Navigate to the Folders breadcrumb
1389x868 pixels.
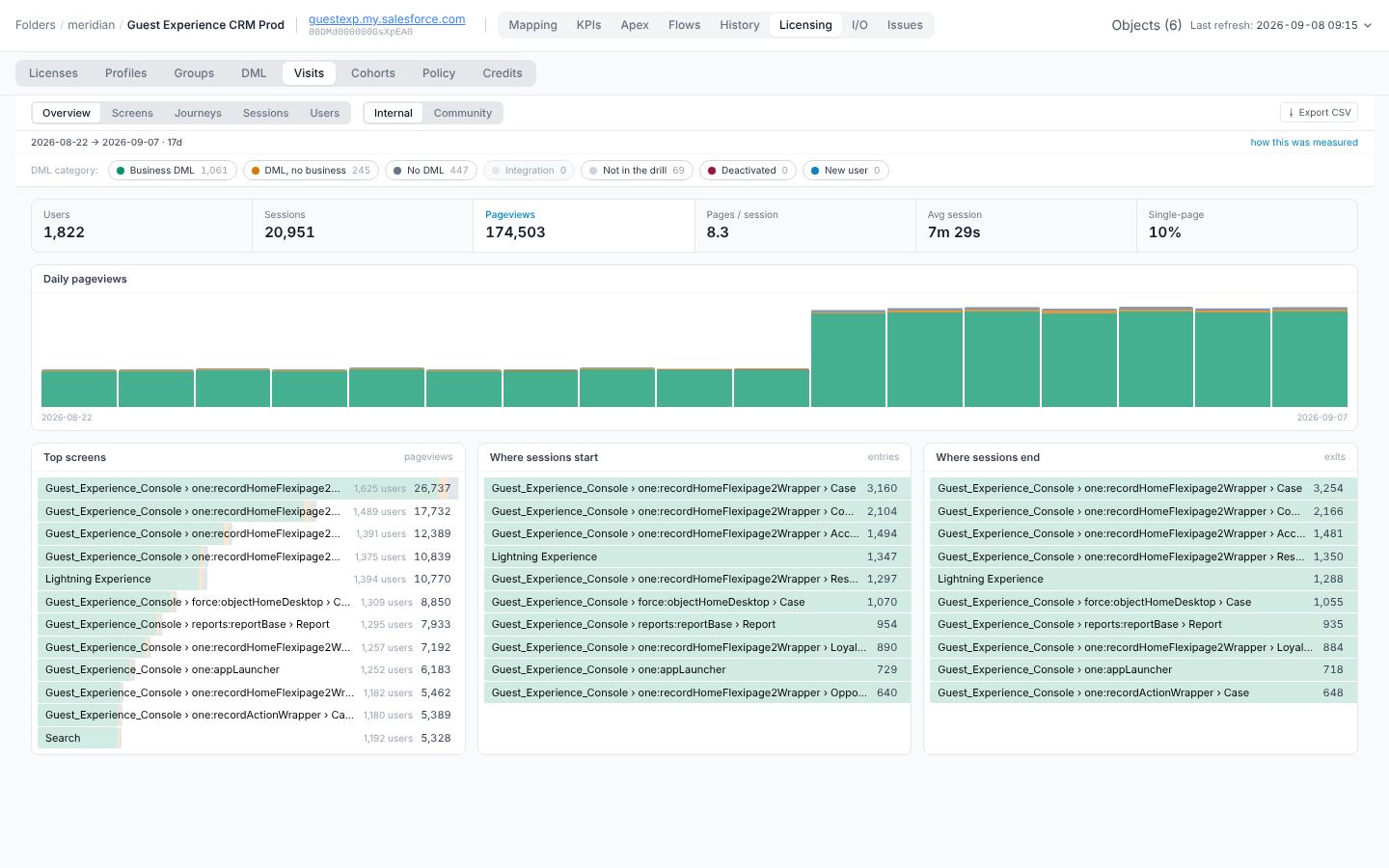pos(36,25)
